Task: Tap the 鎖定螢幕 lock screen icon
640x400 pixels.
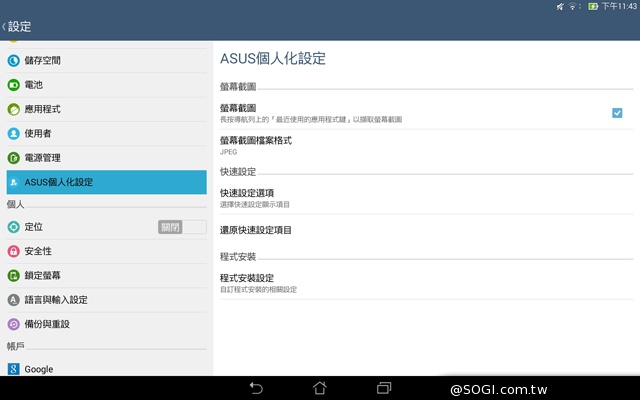Action: coord(13,276)
